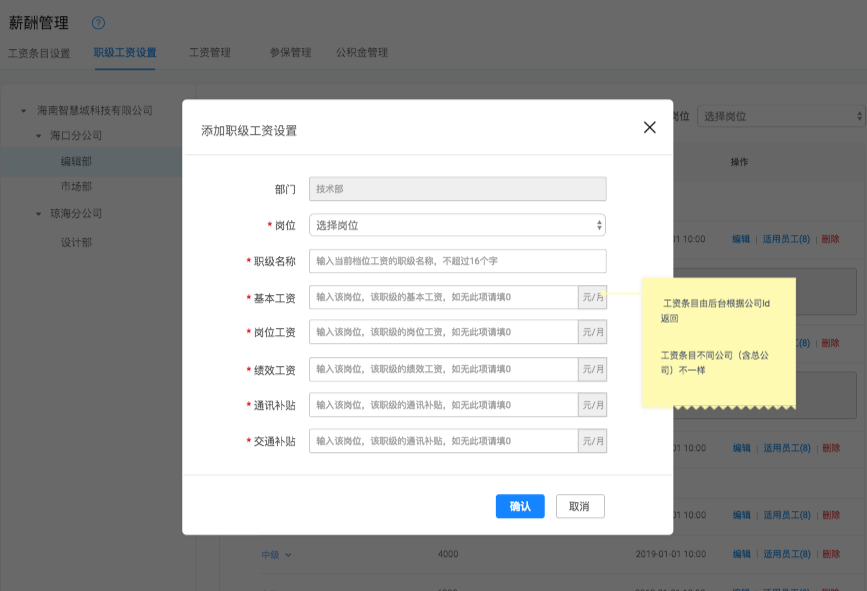Click the help question mark icon
Screen dimensions: 867x591
[98, 23]
